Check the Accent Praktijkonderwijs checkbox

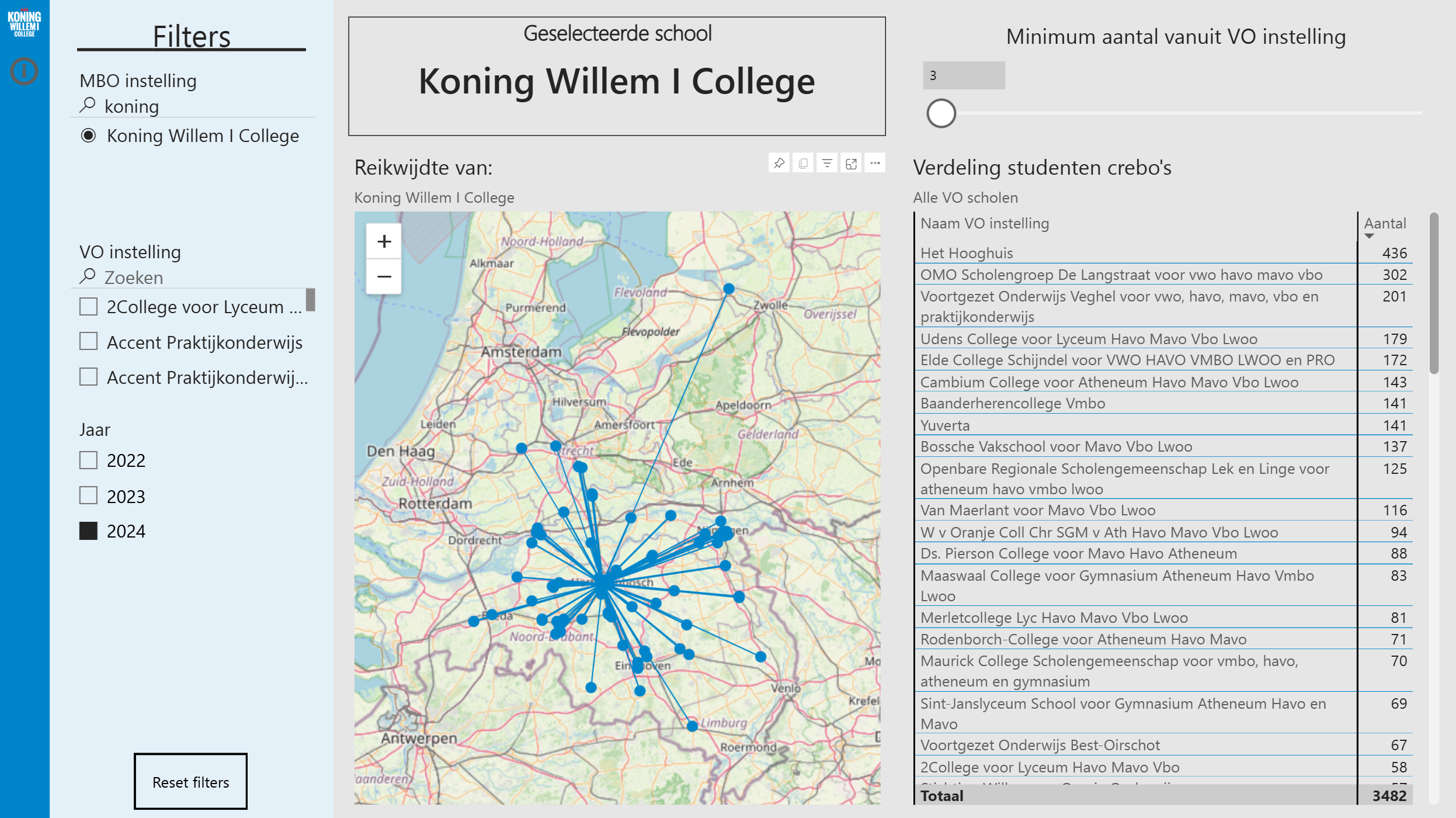[x=88, y=342]
